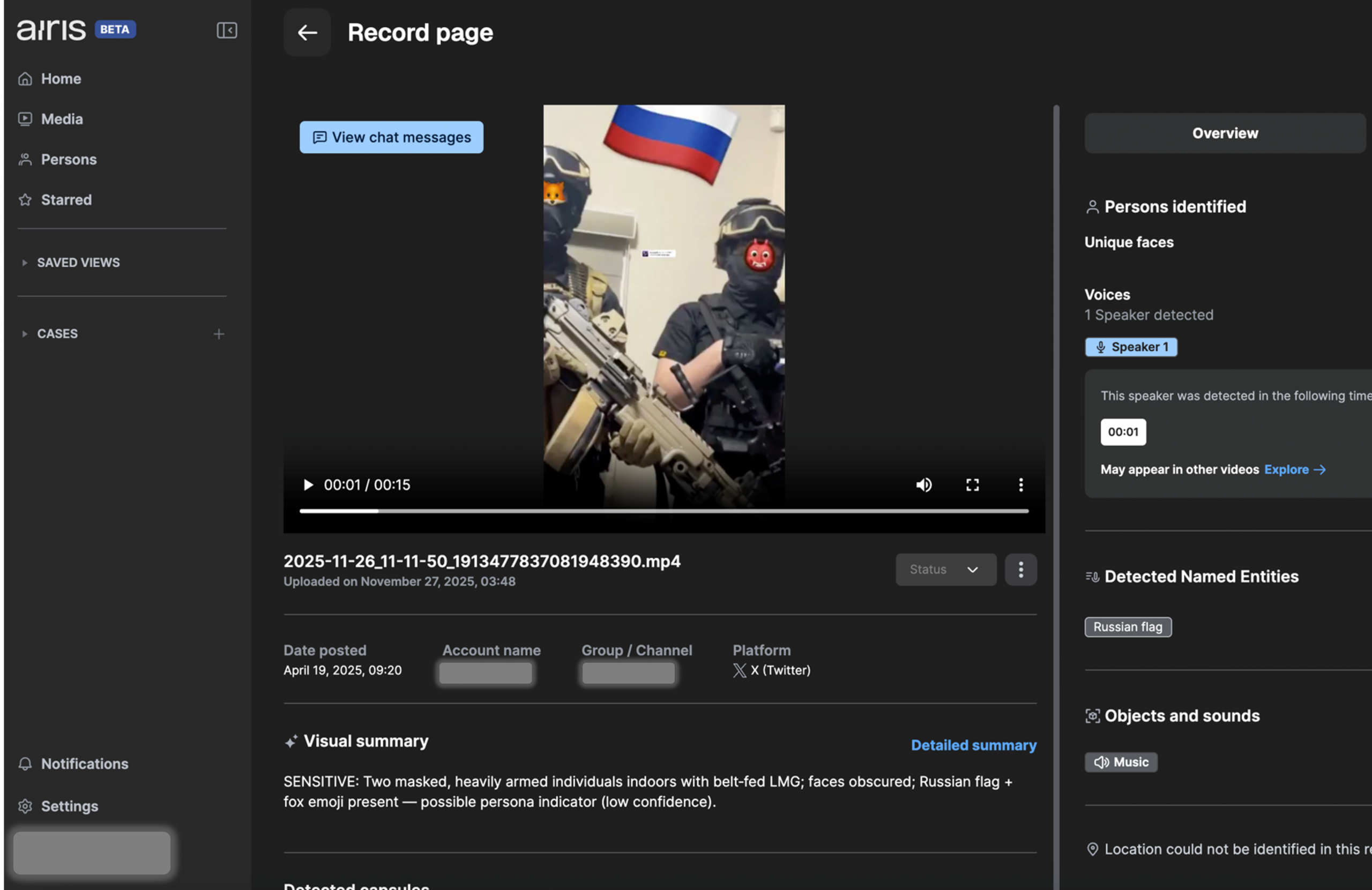Click the Objects and sounds heading
This screenshot has height=890, width=1372.
[x=1182, y=715]
